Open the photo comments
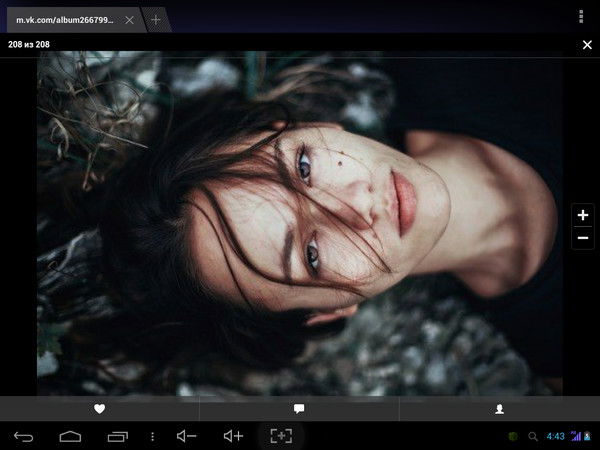This screenshot has height=450, width=600. [x=299, y=409]
